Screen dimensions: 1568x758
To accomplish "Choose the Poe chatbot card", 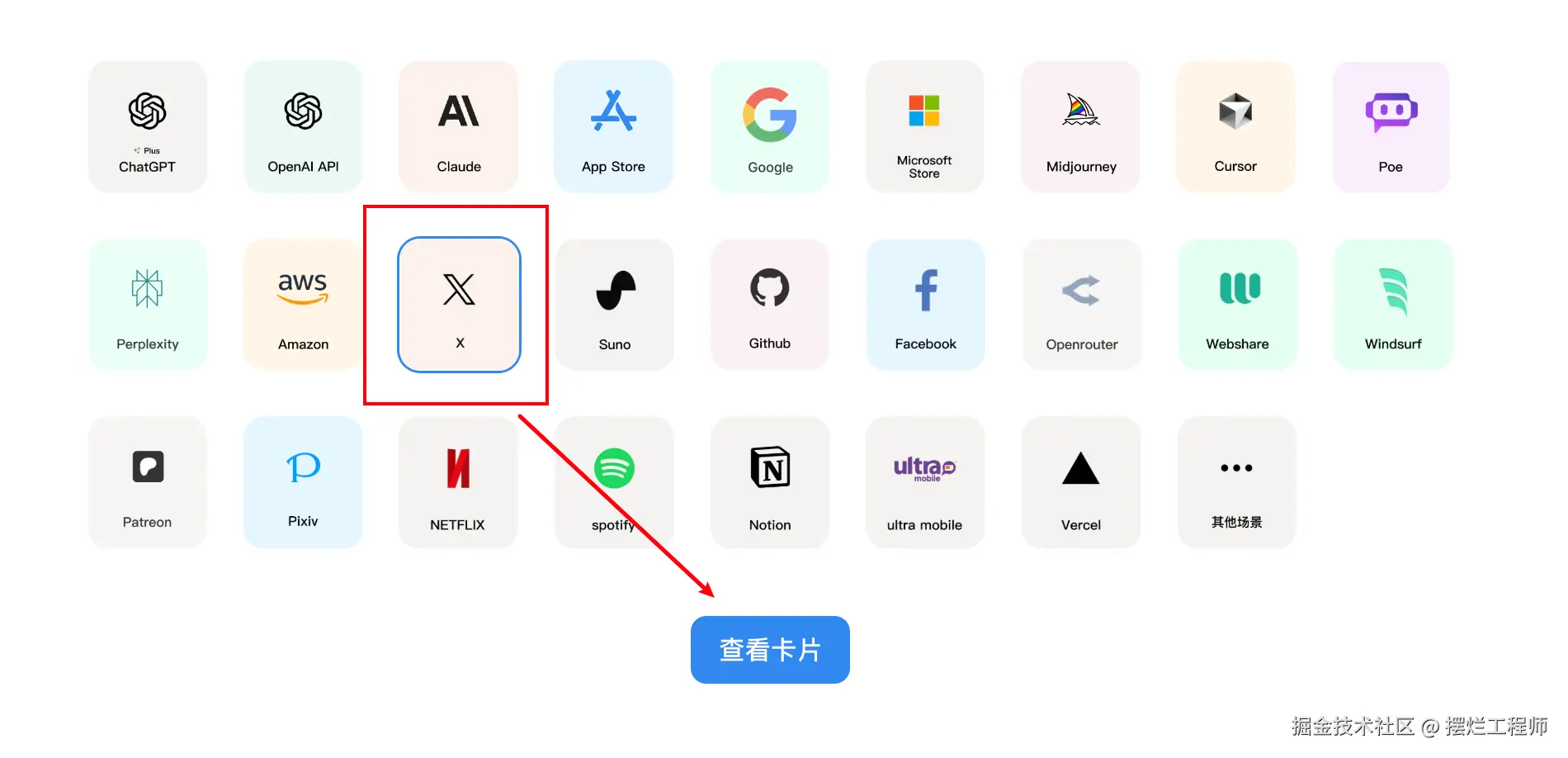I will (1391, 126).
